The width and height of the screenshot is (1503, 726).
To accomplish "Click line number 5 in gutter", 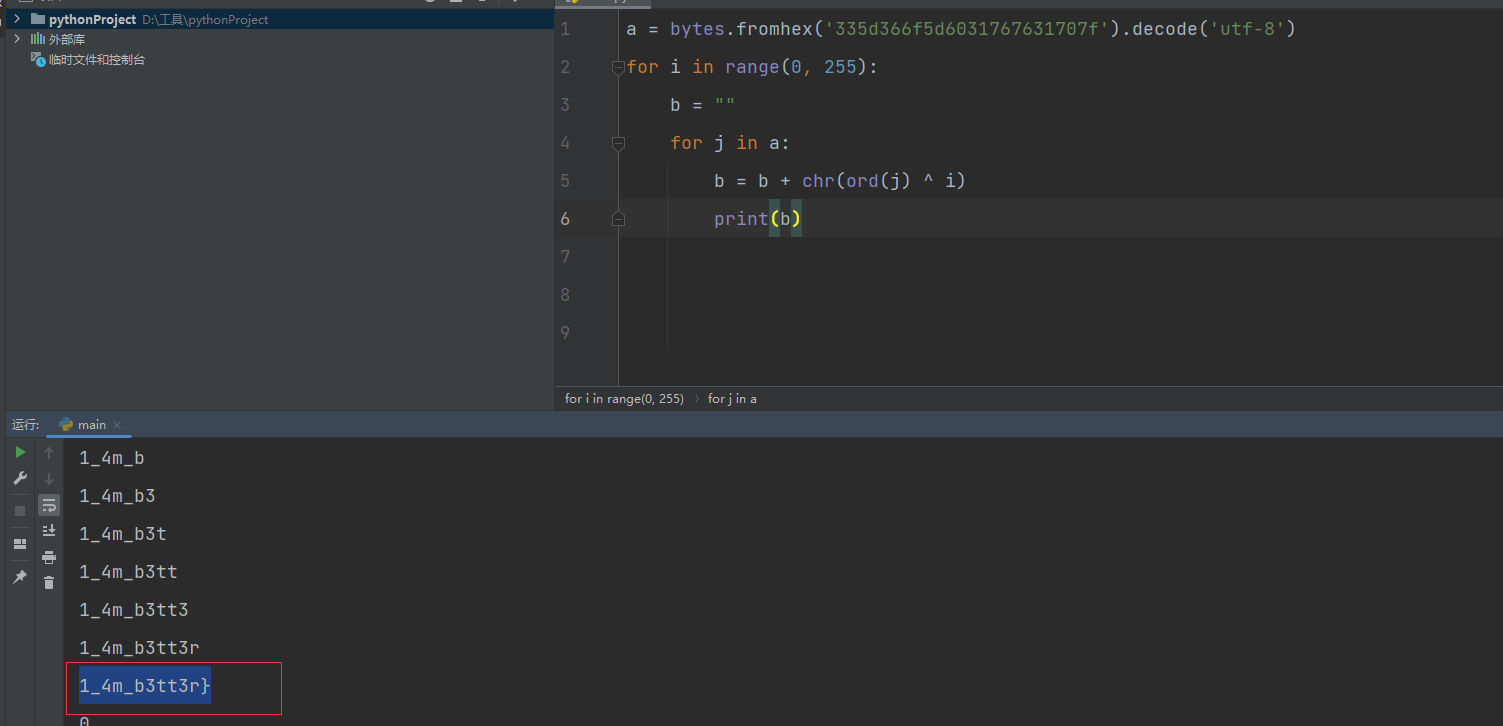I will 565,181.
